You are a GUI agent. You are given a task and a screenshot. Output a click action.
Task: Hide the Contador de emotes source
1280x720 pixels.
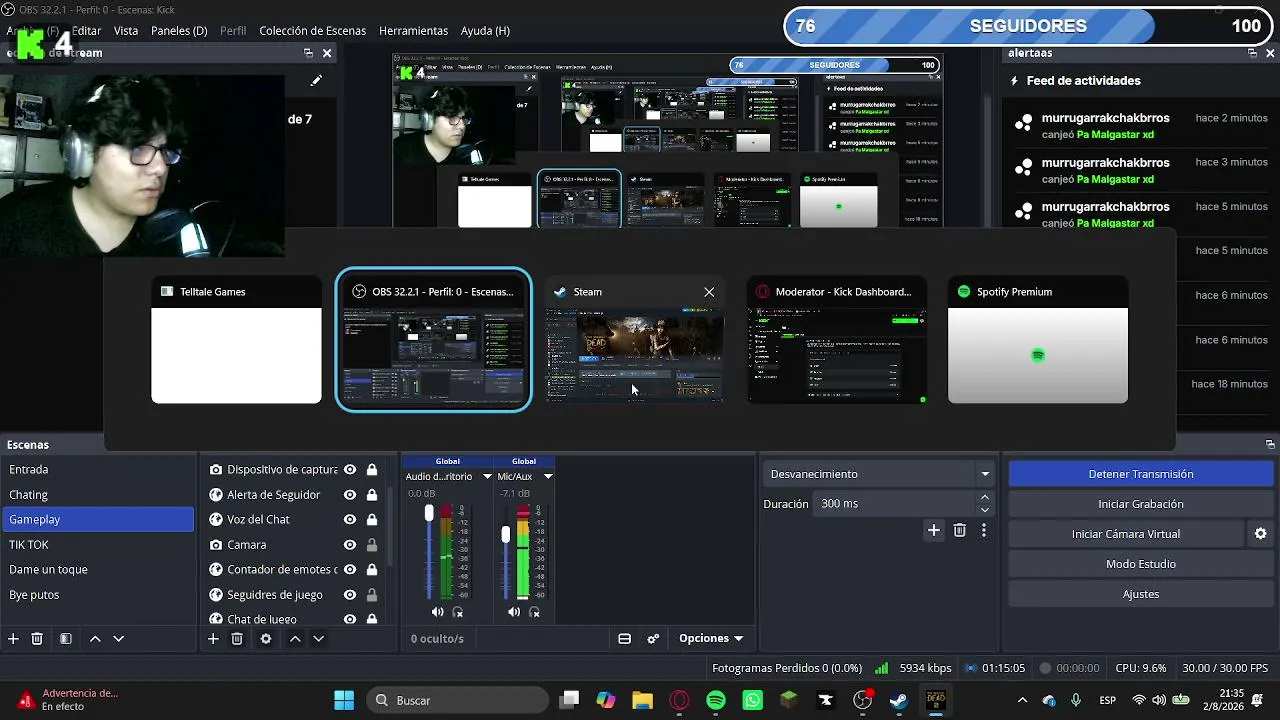pyautogui.click(x=350, y=570)
